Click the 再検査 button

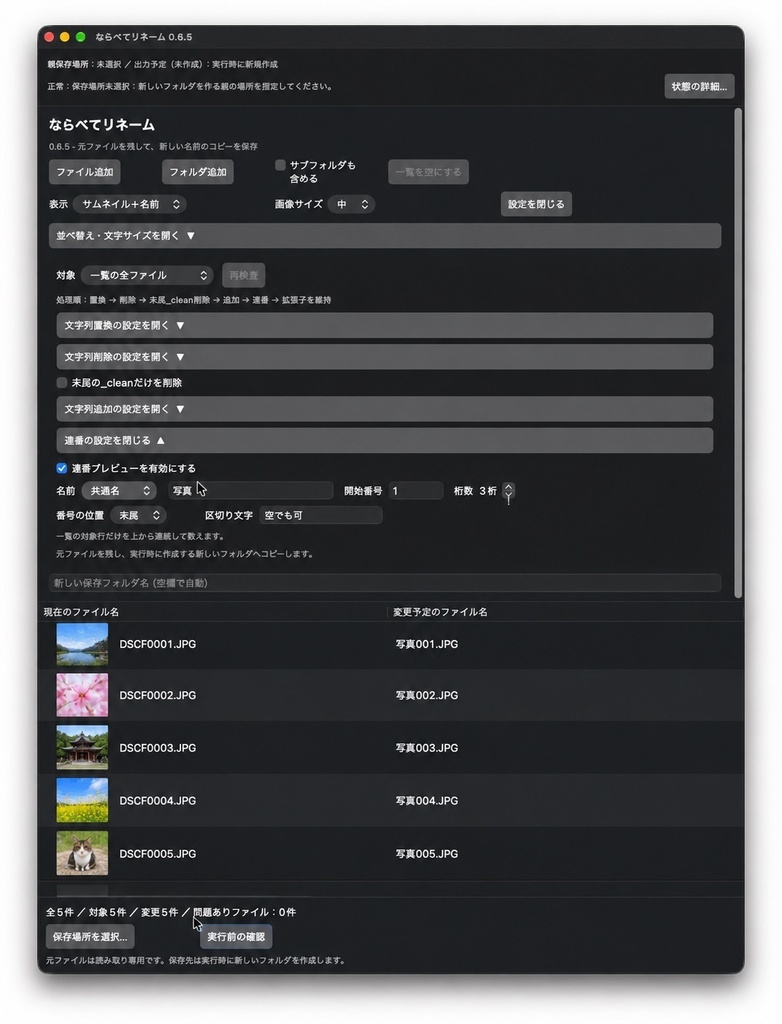point(243,275)
